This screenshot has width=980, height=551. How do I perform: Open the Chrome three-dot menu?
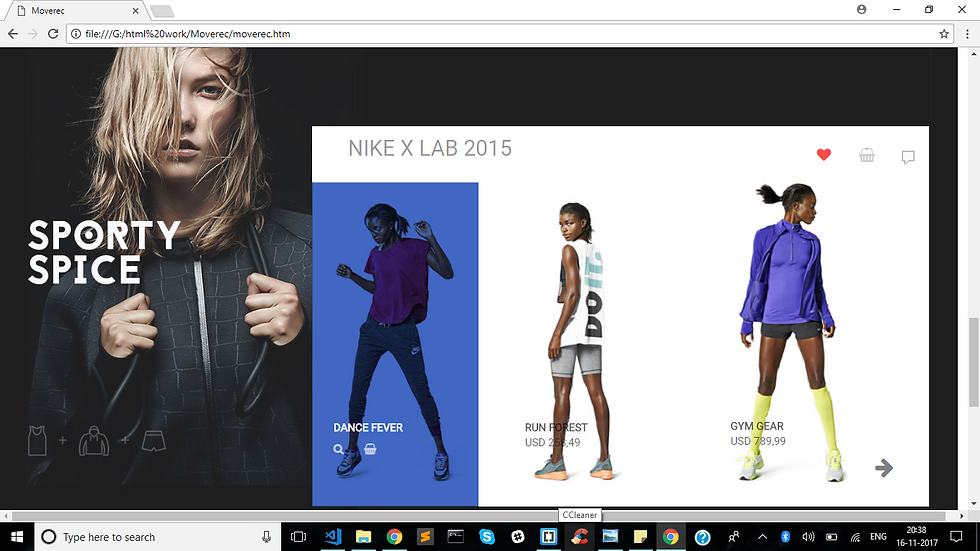(x=968, y=34)
